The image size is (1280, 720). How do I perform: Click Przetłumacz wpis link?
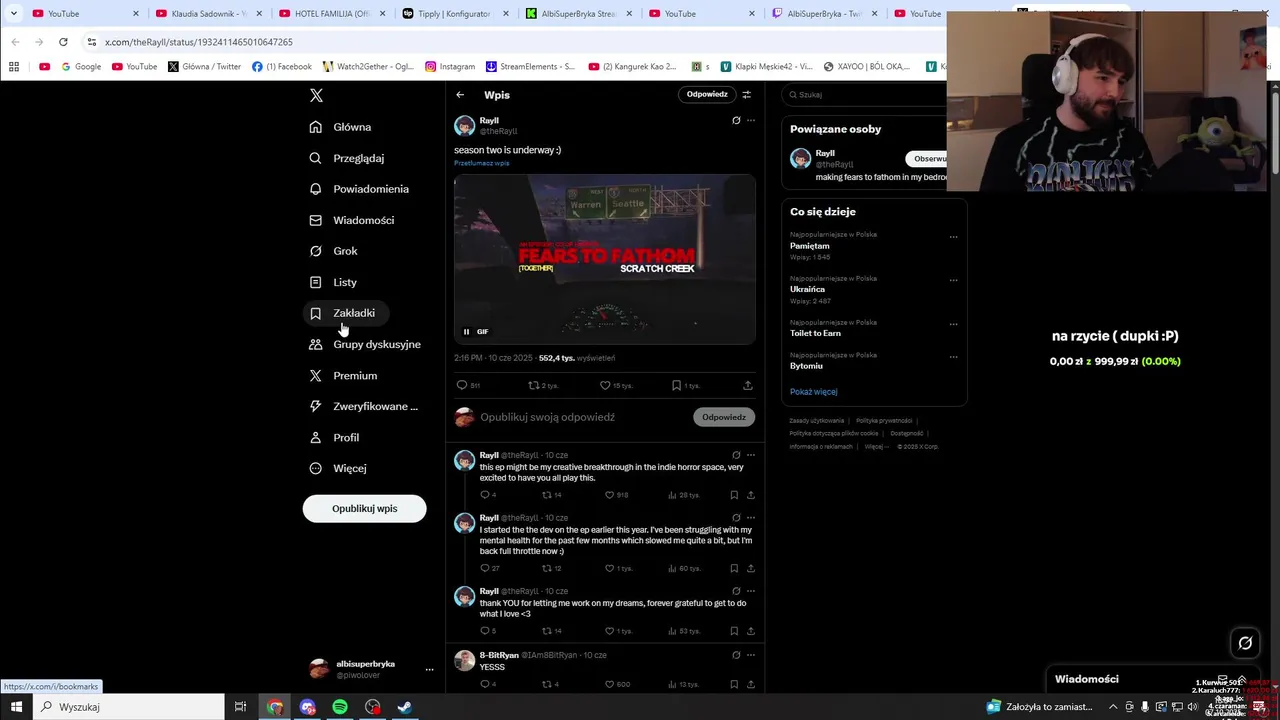click(482, 163)
